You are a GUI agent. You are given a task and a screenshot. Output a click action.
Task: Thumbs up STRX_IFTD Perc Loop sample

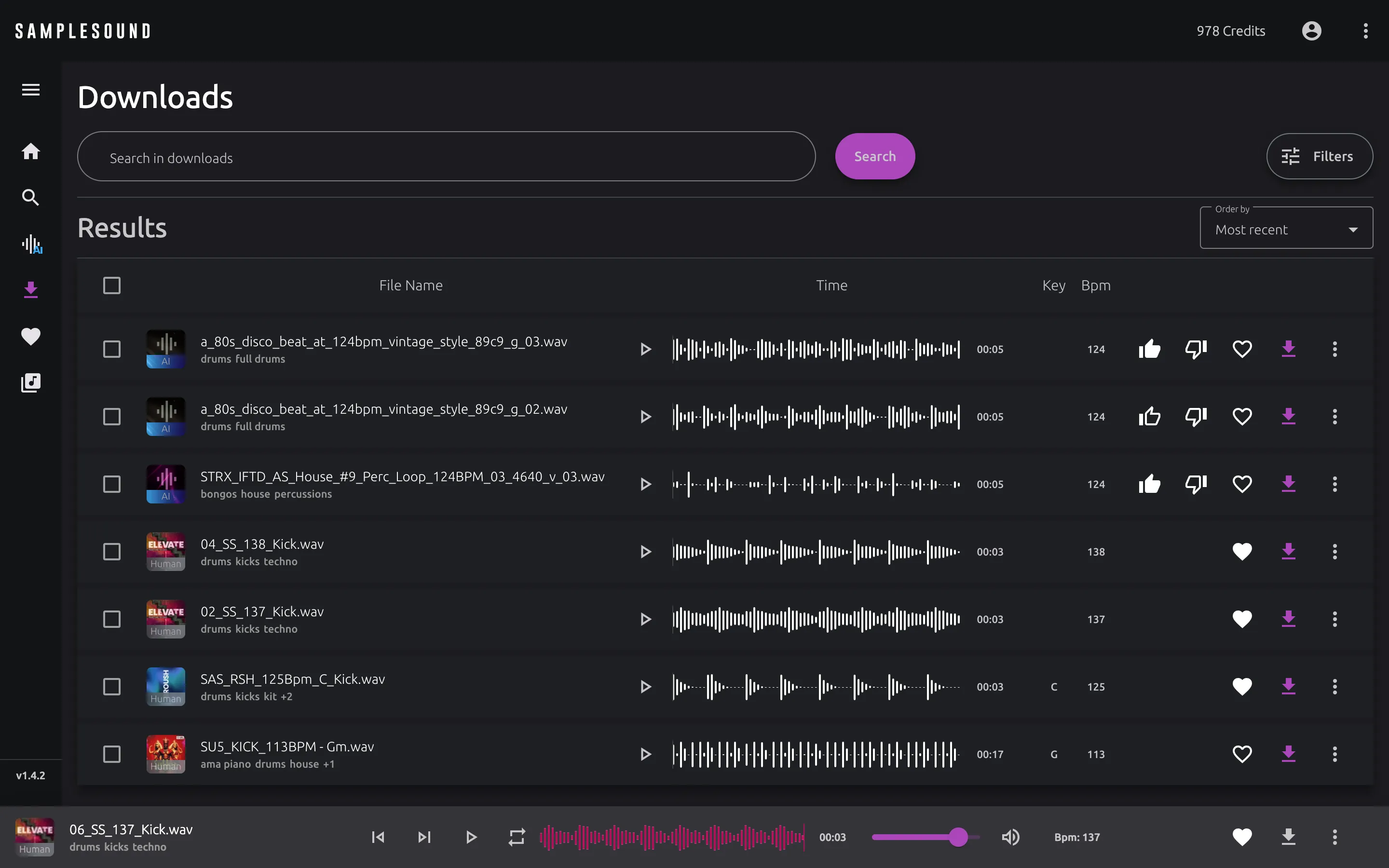pyautogui.click(x=1150, y=485)
